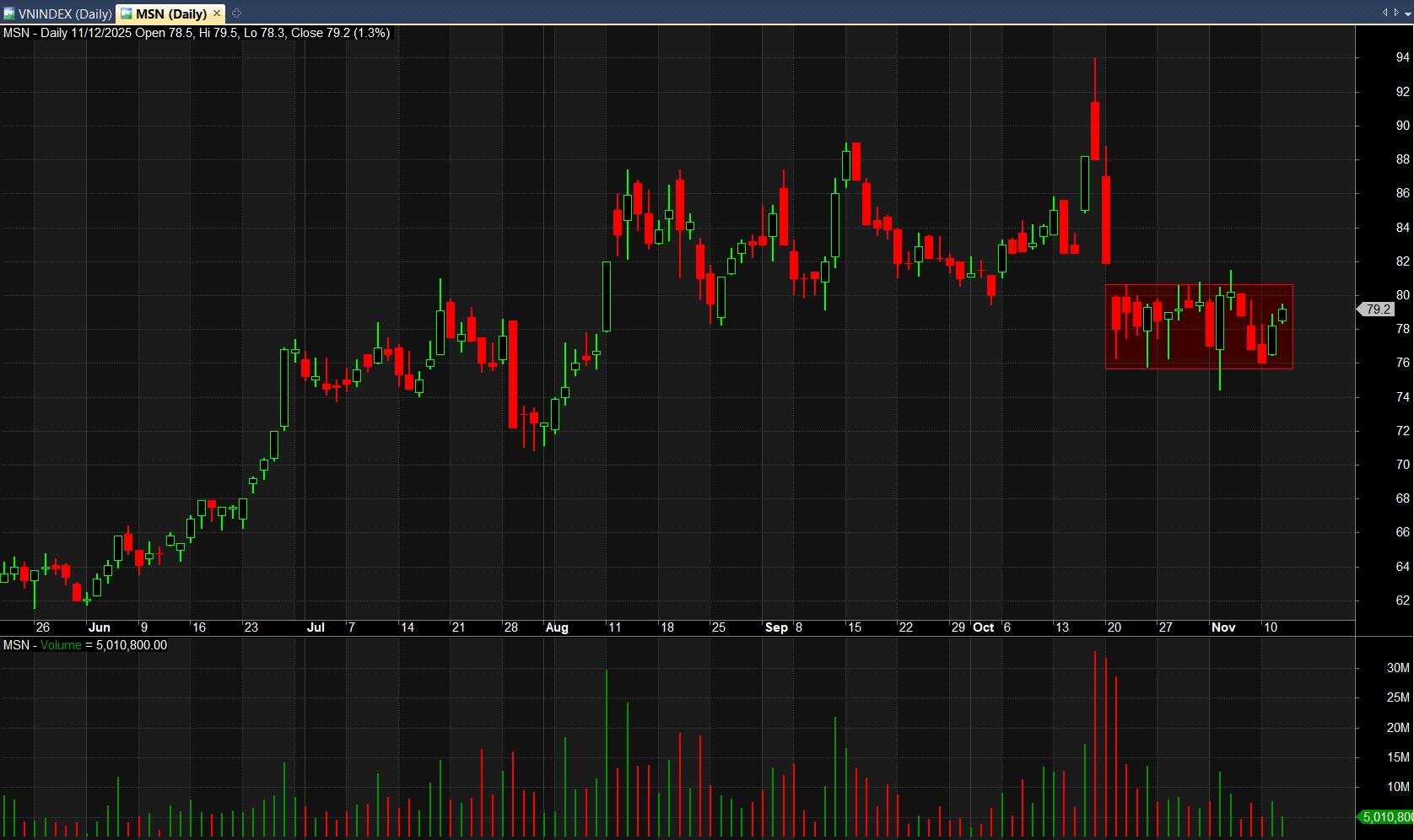Click price axis label 66
This screenshot has width=1414, height=840.
pos(1402,532)
